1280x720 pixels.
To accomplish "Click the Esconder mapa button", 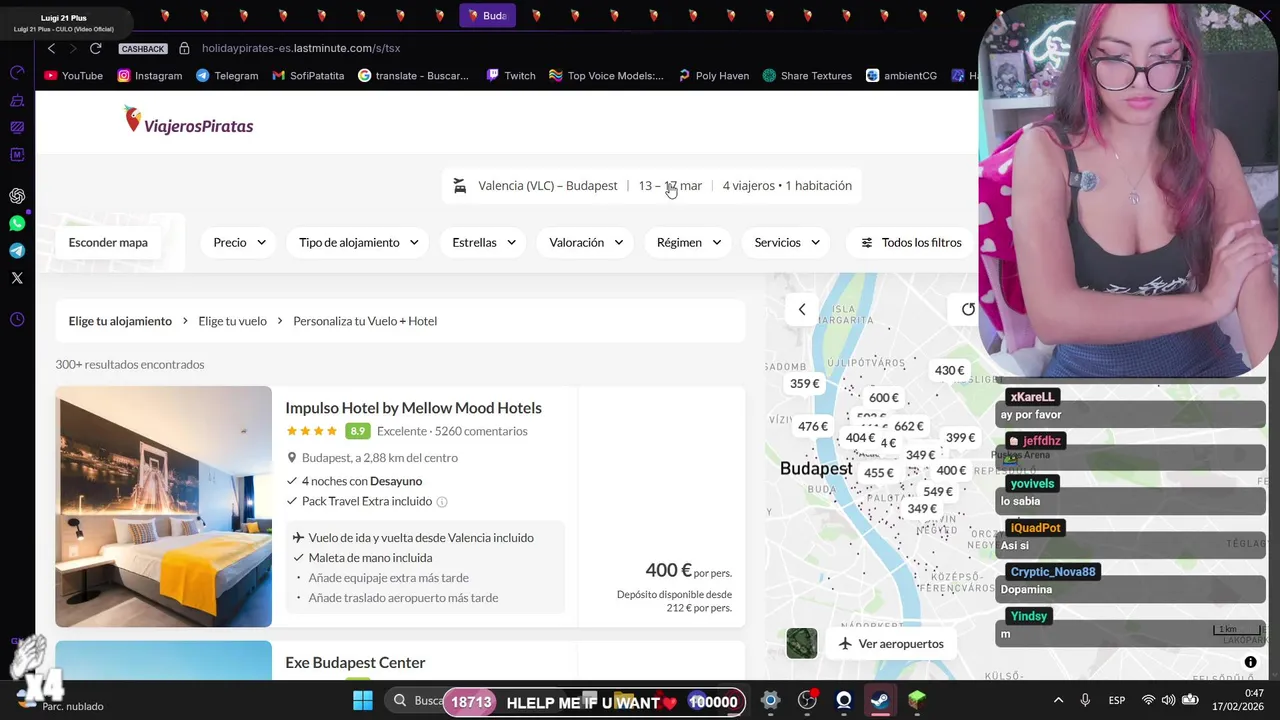I will click(x=108, y=242).
